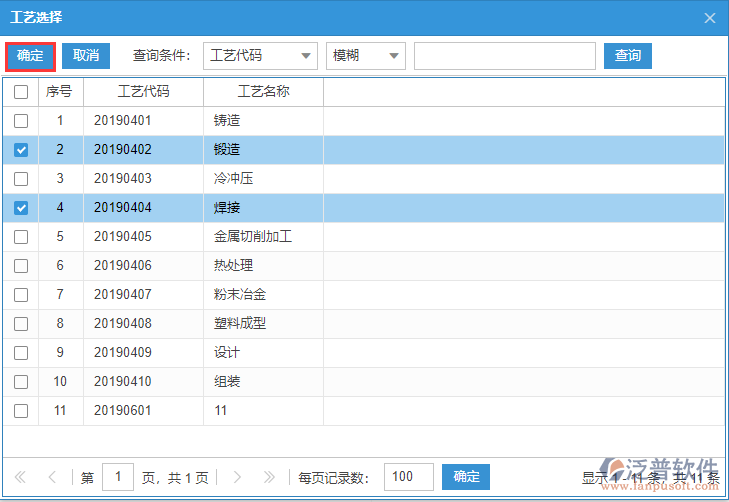729x502 pixels.
Task: Close the 工艺选择 dialog
Action: [x=710, y=18]
